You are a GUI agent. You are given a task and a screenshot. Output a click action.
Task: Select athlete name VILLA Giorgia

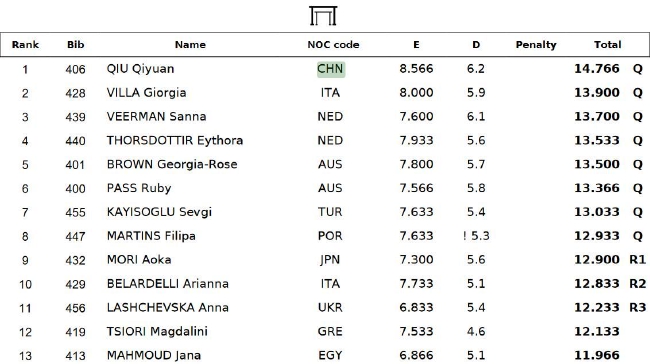(x=146, y=93)
